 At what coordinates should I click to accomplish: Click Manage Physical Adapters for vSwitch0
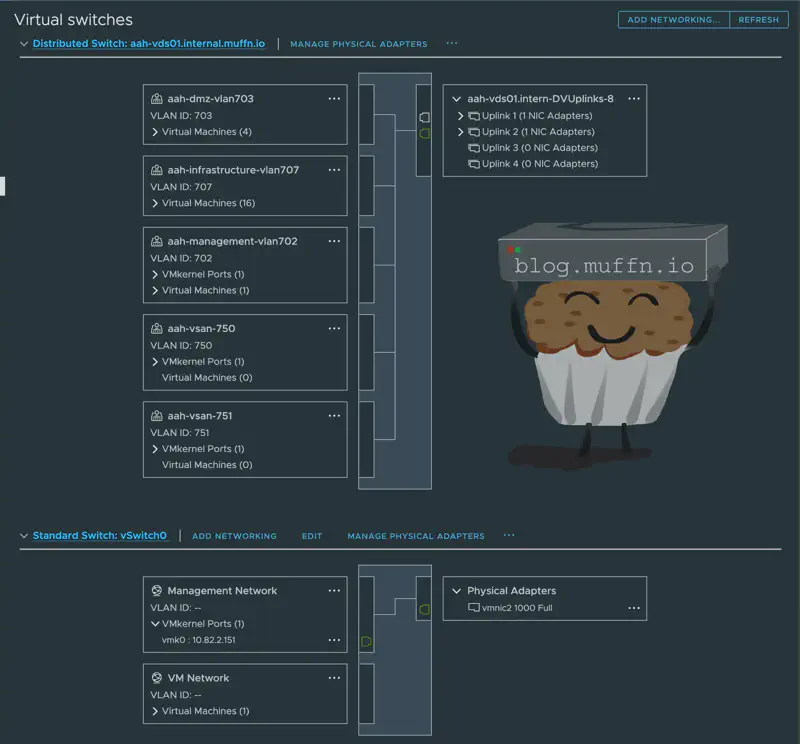[415, 536]
